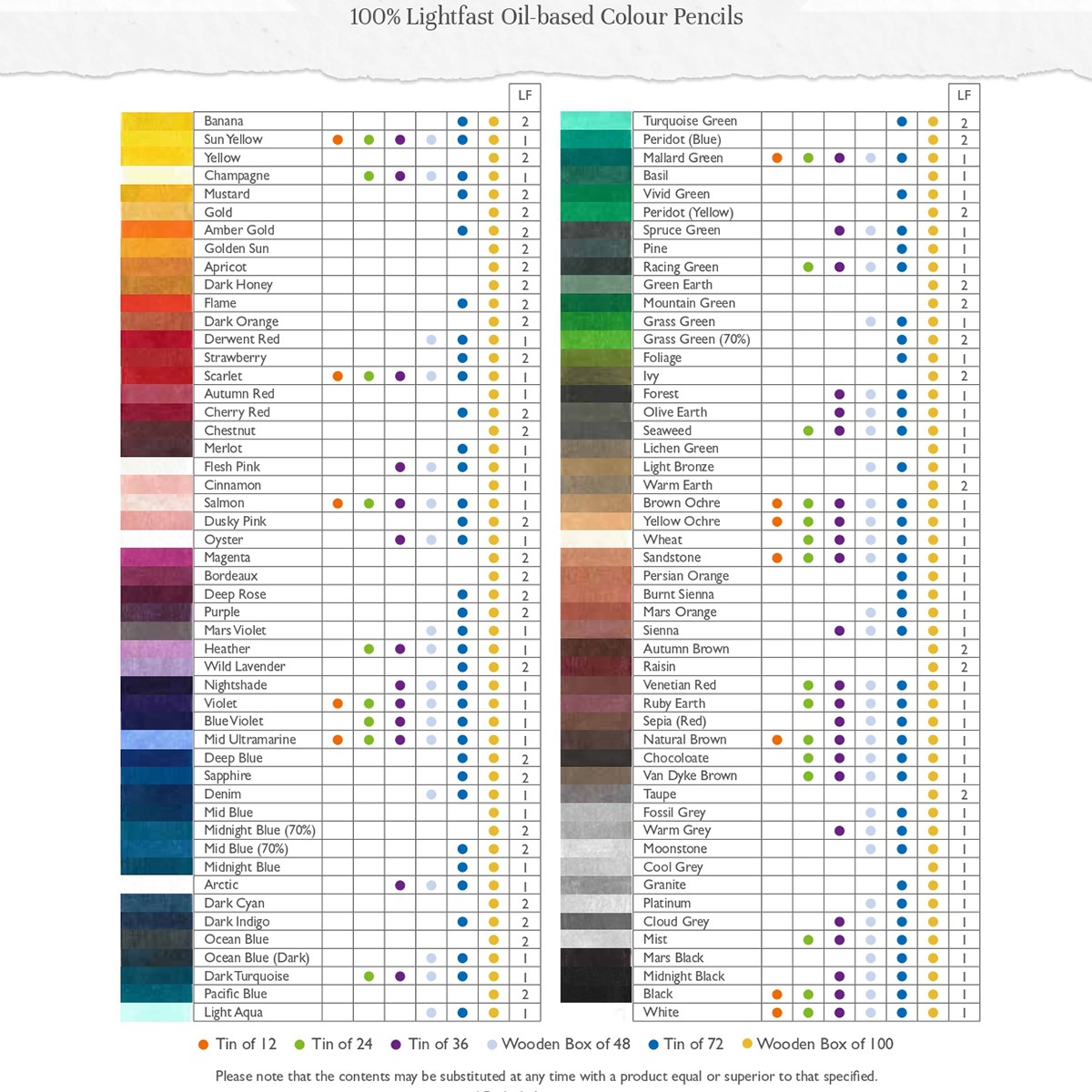Click the 100% Lightfast Oil-based Colour Pencils title
This screenshot has height=1092, width=1092.
tap(546, 16)
